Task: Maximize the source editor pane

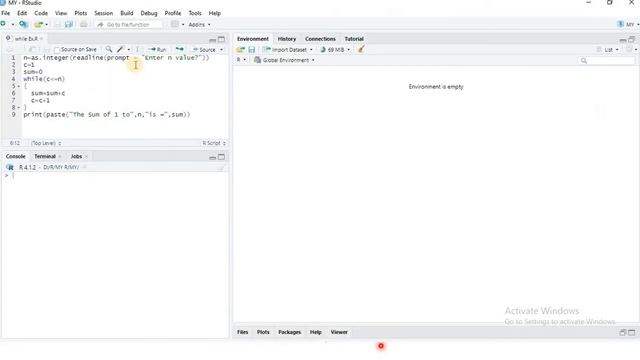Action: [221, 40]
